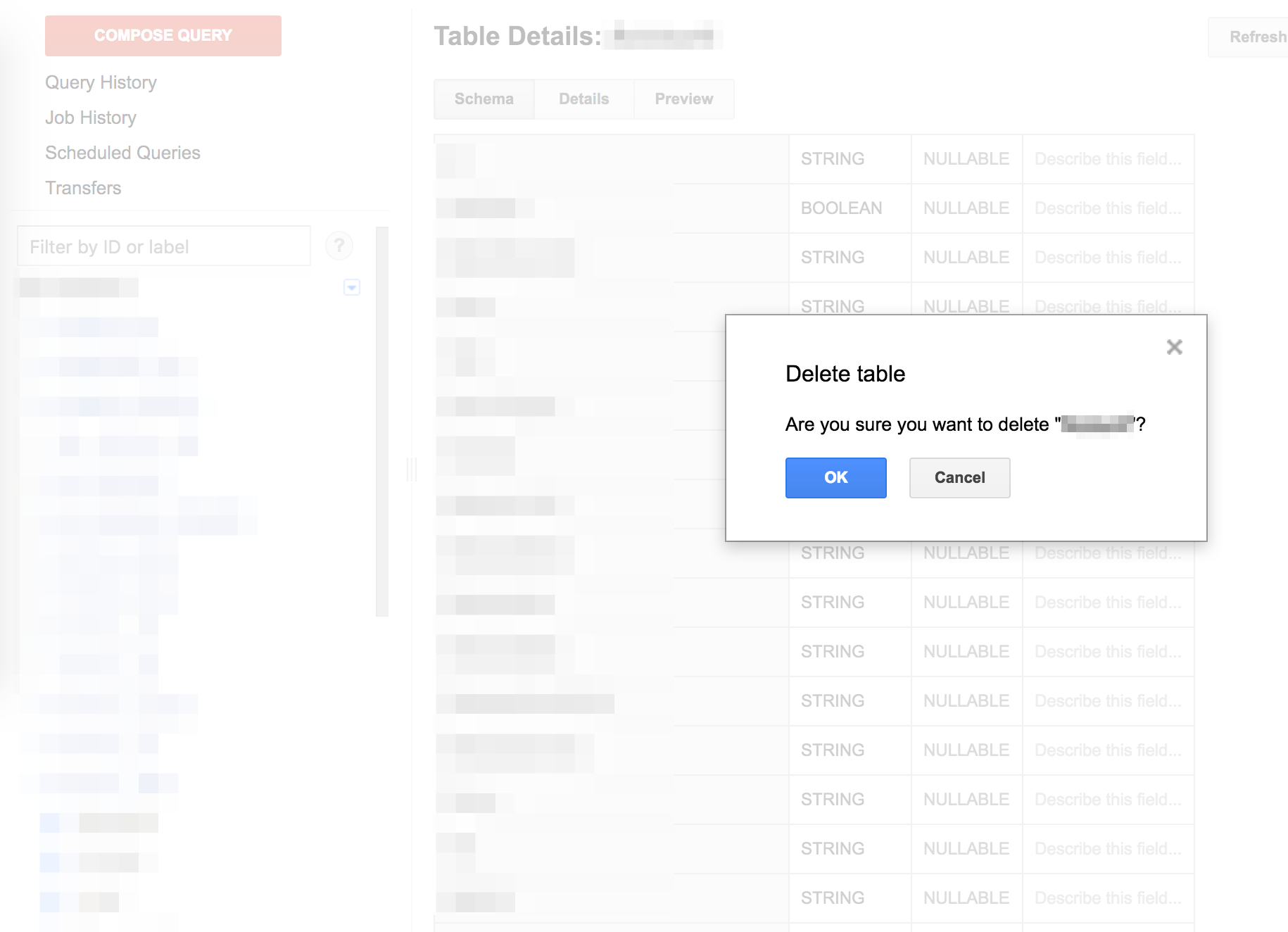The image size is (1288, 932).
Task: Click the question mark help icon
Action: (x=339, y=246)
